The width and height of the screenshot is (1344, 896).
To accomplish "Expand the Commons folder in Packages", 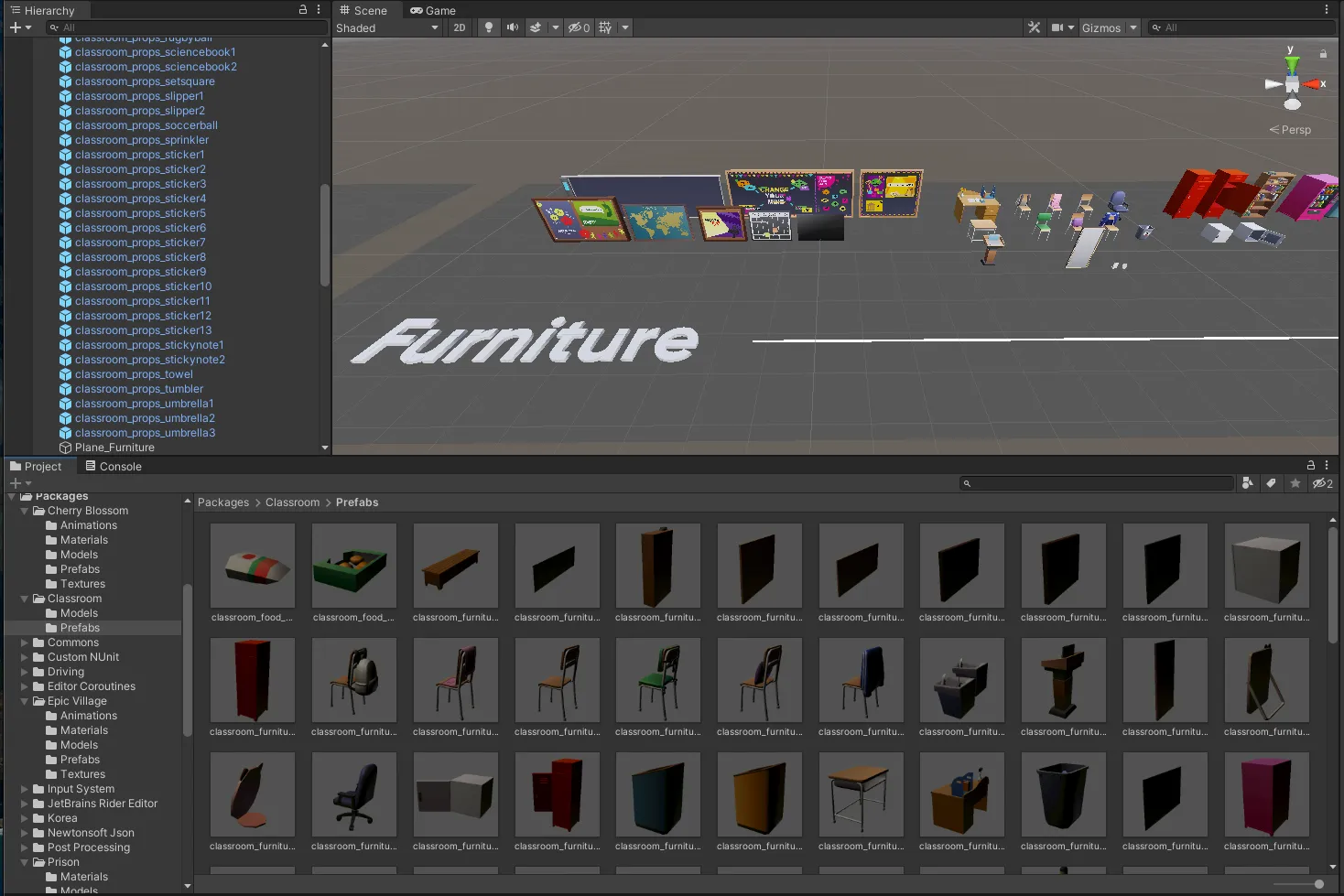I will coord(25,642).
